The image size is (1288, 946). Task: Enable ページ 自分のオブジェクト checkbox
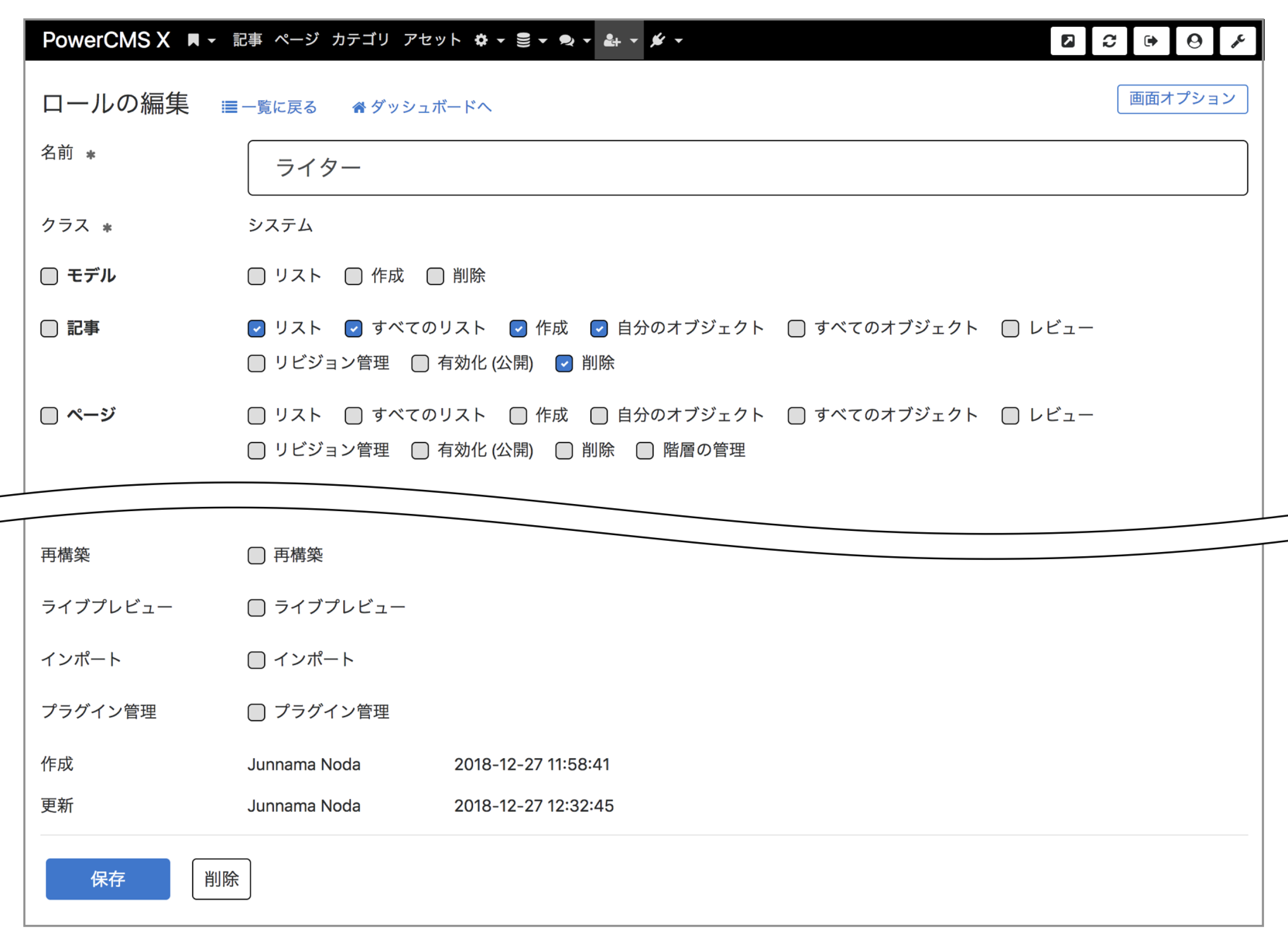(599, 416)
